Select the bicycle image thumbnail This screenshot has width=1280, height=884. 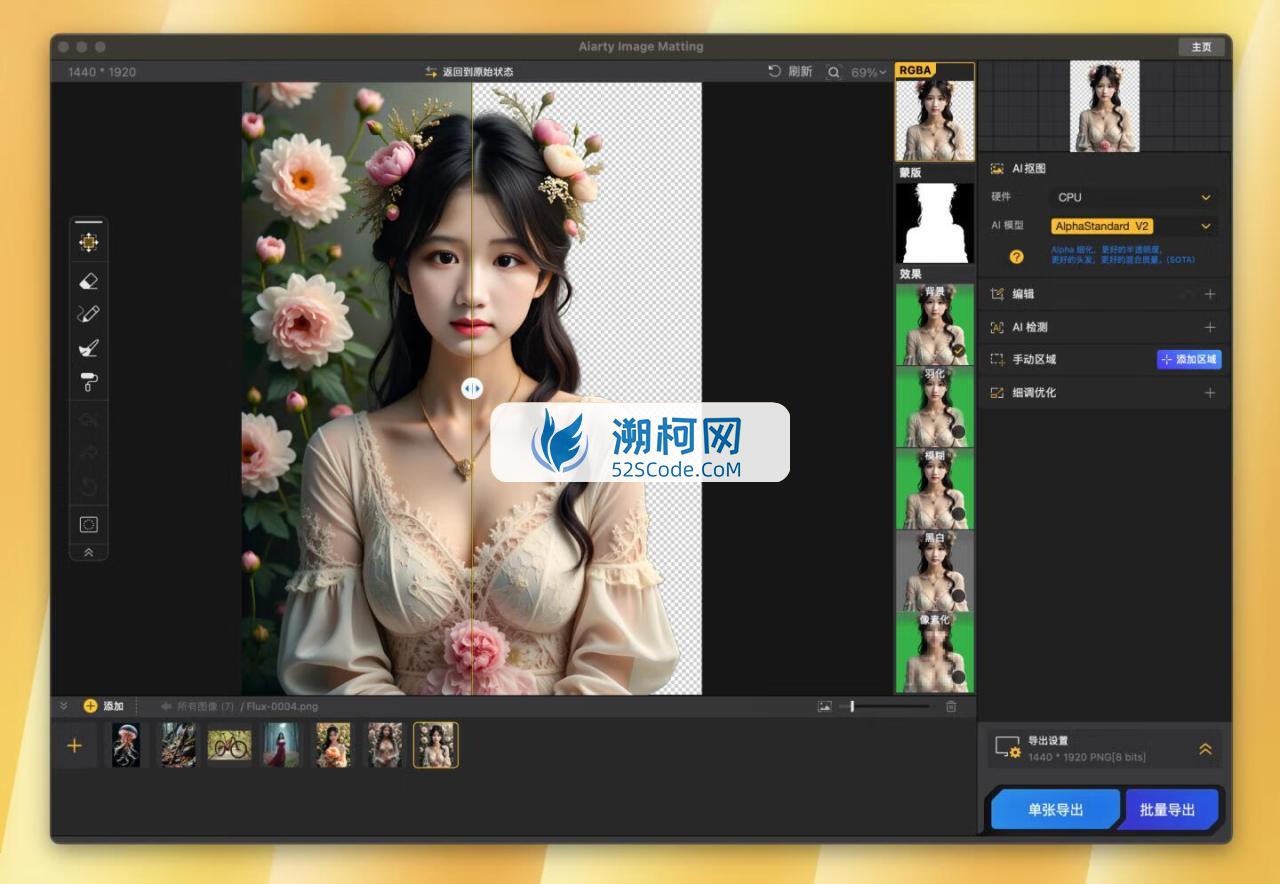click(230, 745)
